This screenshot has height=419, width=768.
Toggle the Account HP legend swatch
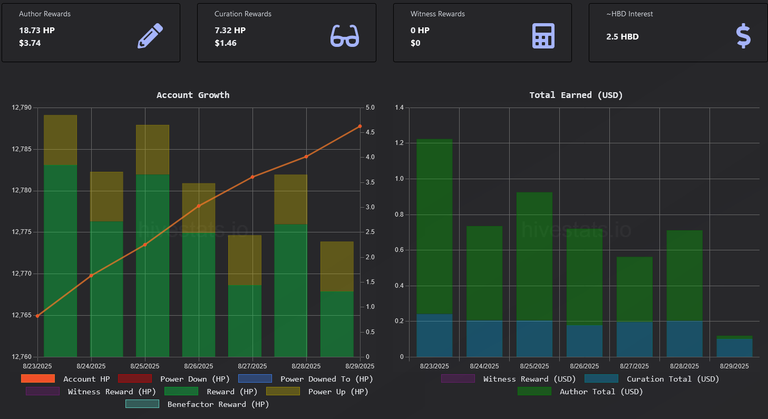pos(38,379)
